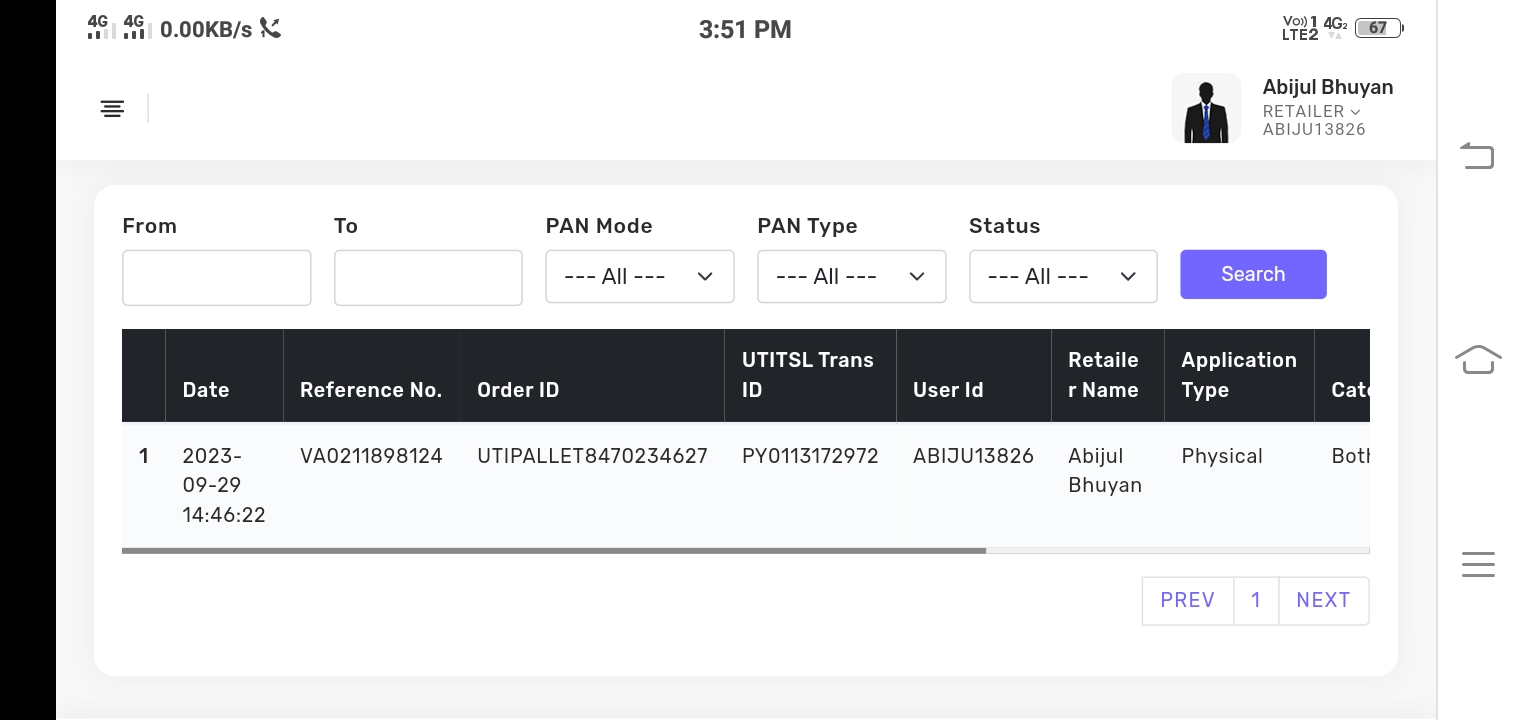
Task: Click the Reference No. column header
Action: pos(371,390)
